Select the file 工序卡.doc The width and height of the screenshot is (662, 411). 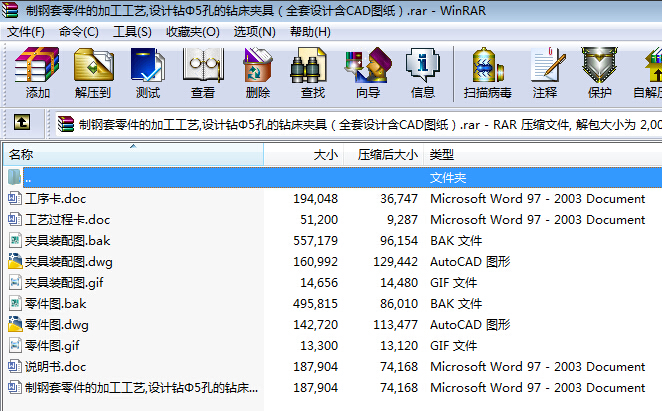[55, 199]
